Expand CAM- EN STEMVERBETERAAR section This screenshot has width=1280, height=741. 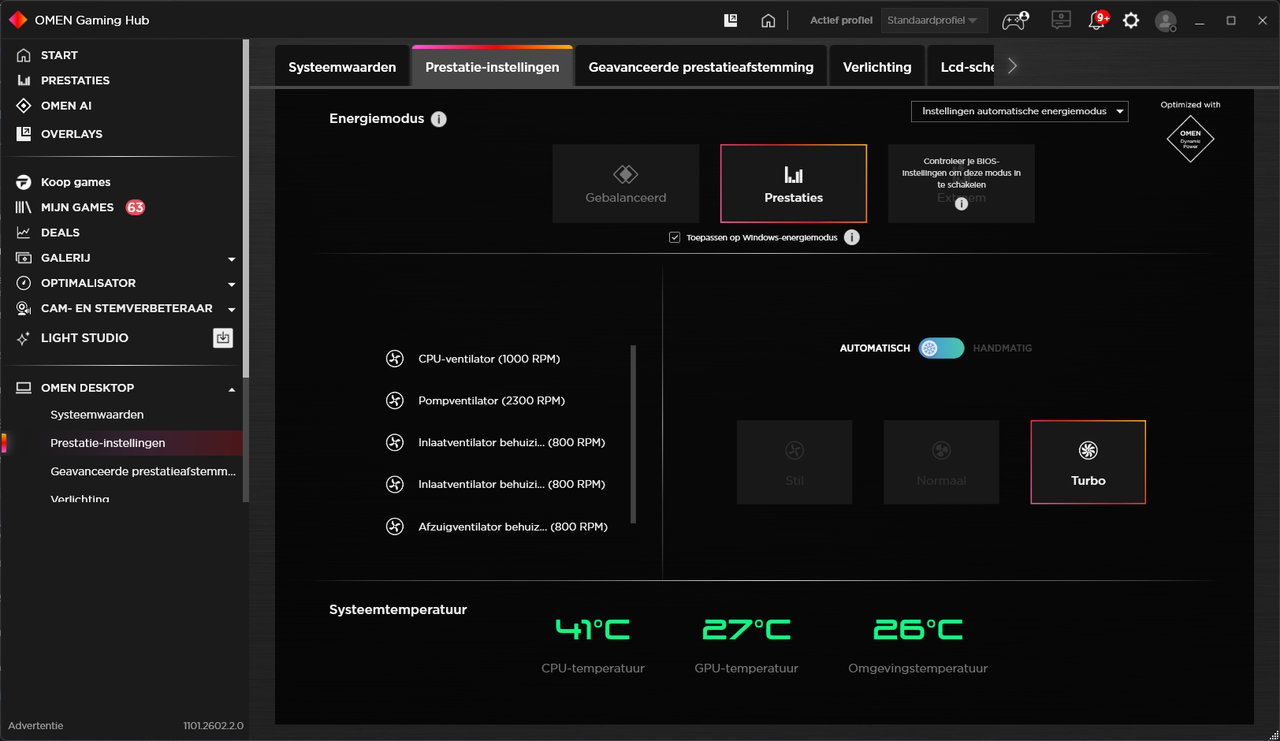(x=232, y=309)
